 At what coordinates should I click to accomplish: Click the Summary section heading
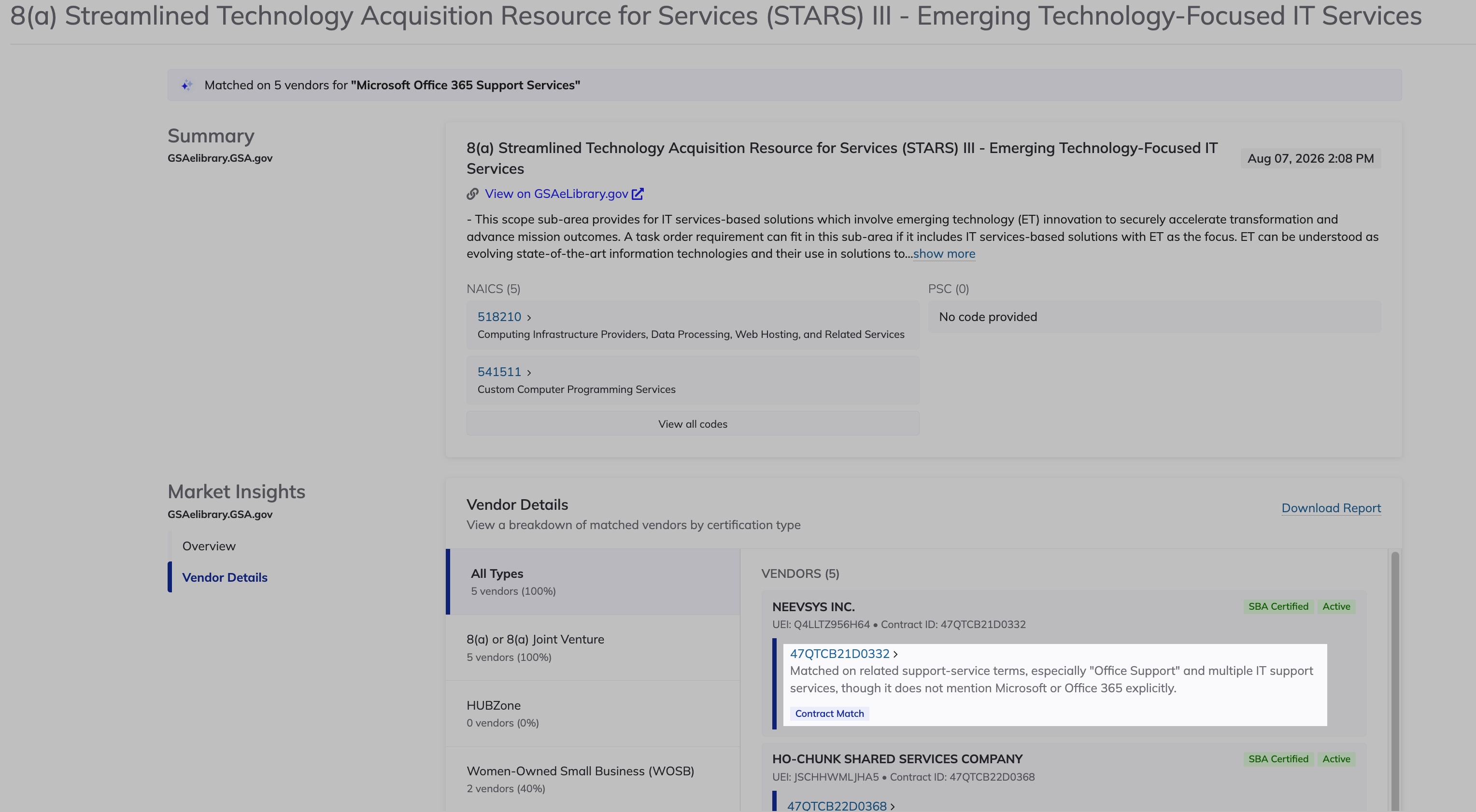point(211,136)
